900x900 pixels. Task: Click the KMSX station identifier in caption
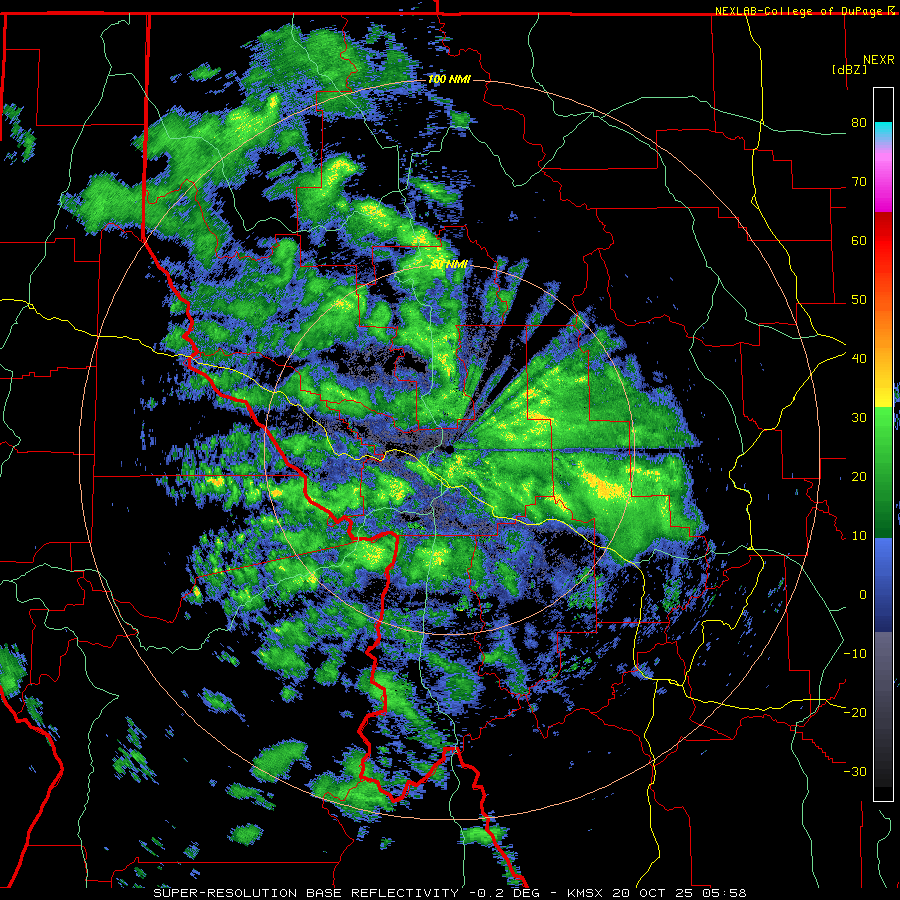[585, 893]
